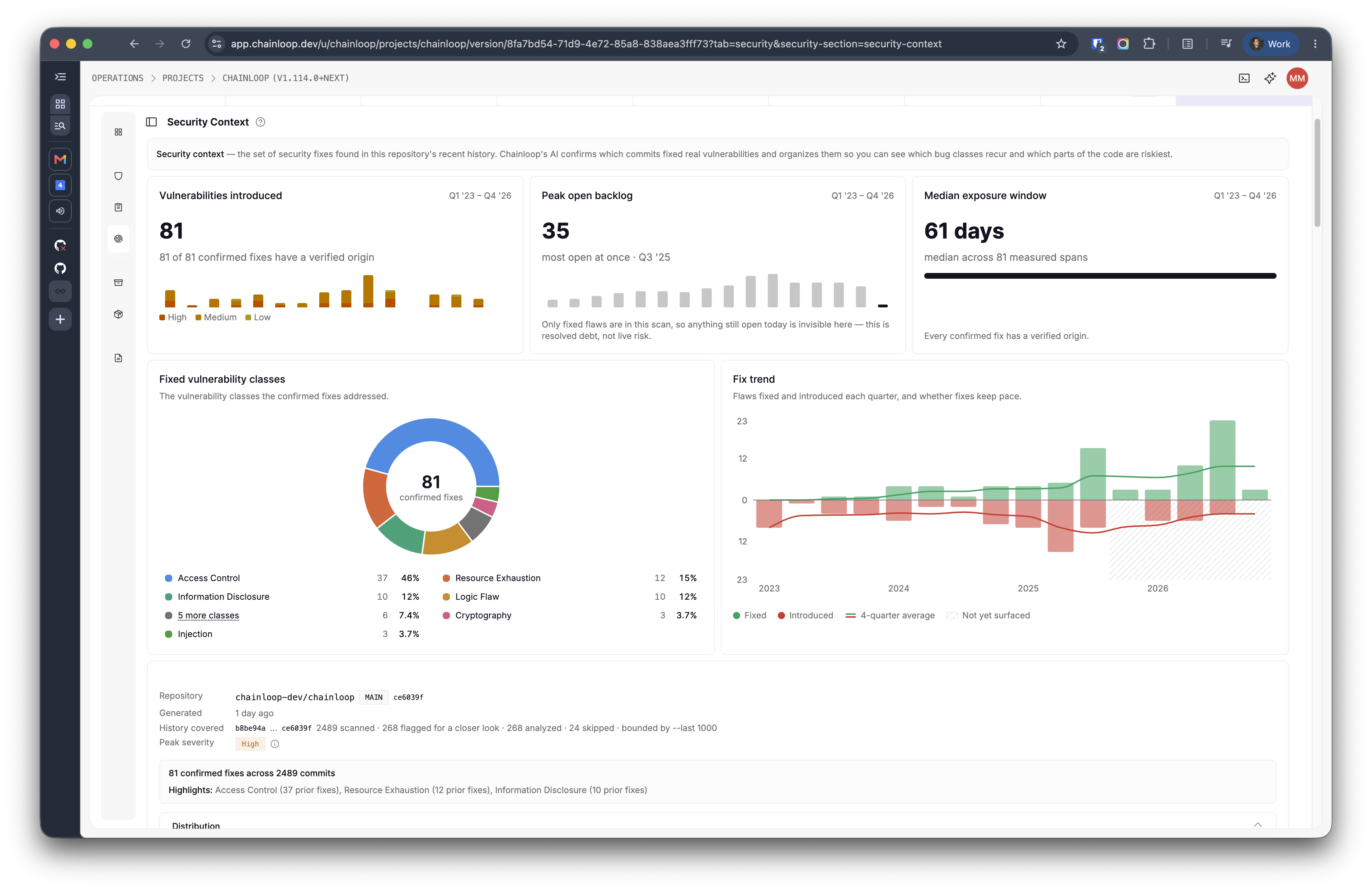The width and height of the screenshot is (1372, 891).
Task: Add a new tab with the plus button
Action: [x=60, y=319]
